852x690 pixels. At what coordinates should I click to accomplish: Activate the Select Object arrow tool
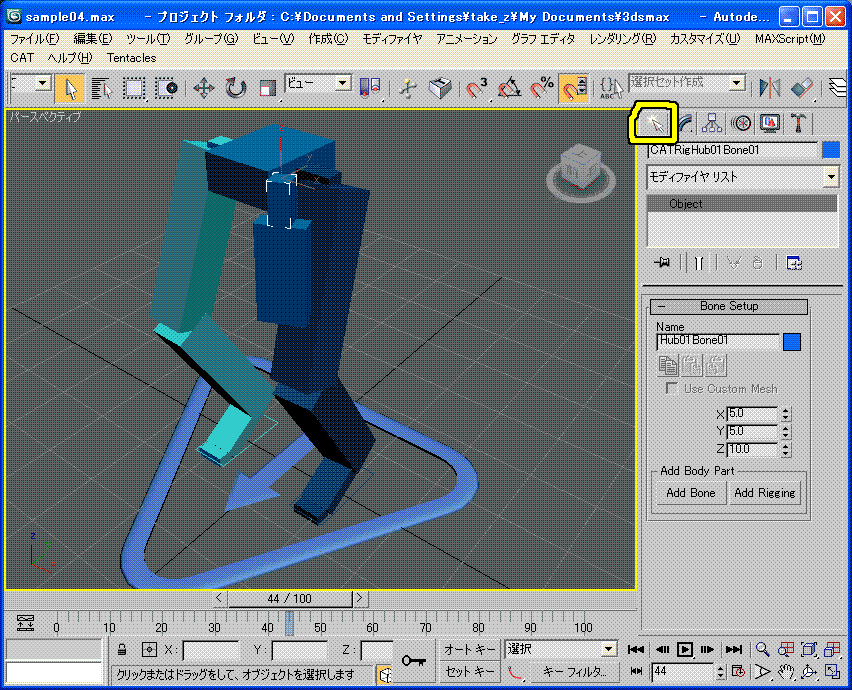click(x=70, y=87)
